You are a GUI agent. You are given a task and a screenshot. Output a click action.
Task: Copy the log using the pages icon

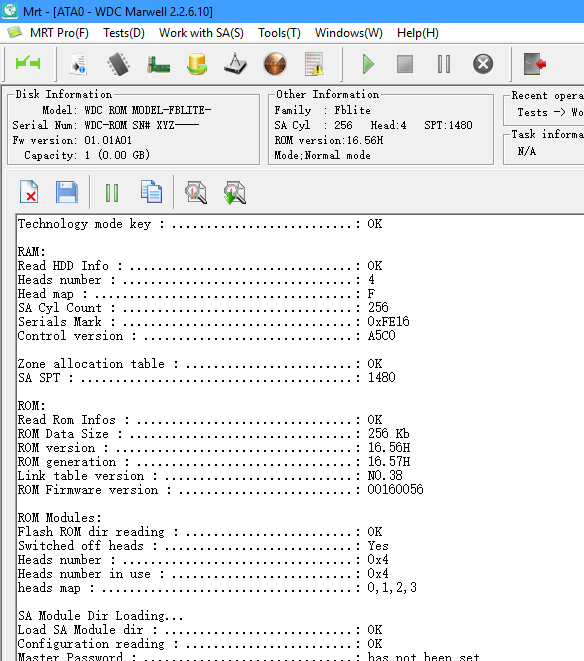(151, 192)
